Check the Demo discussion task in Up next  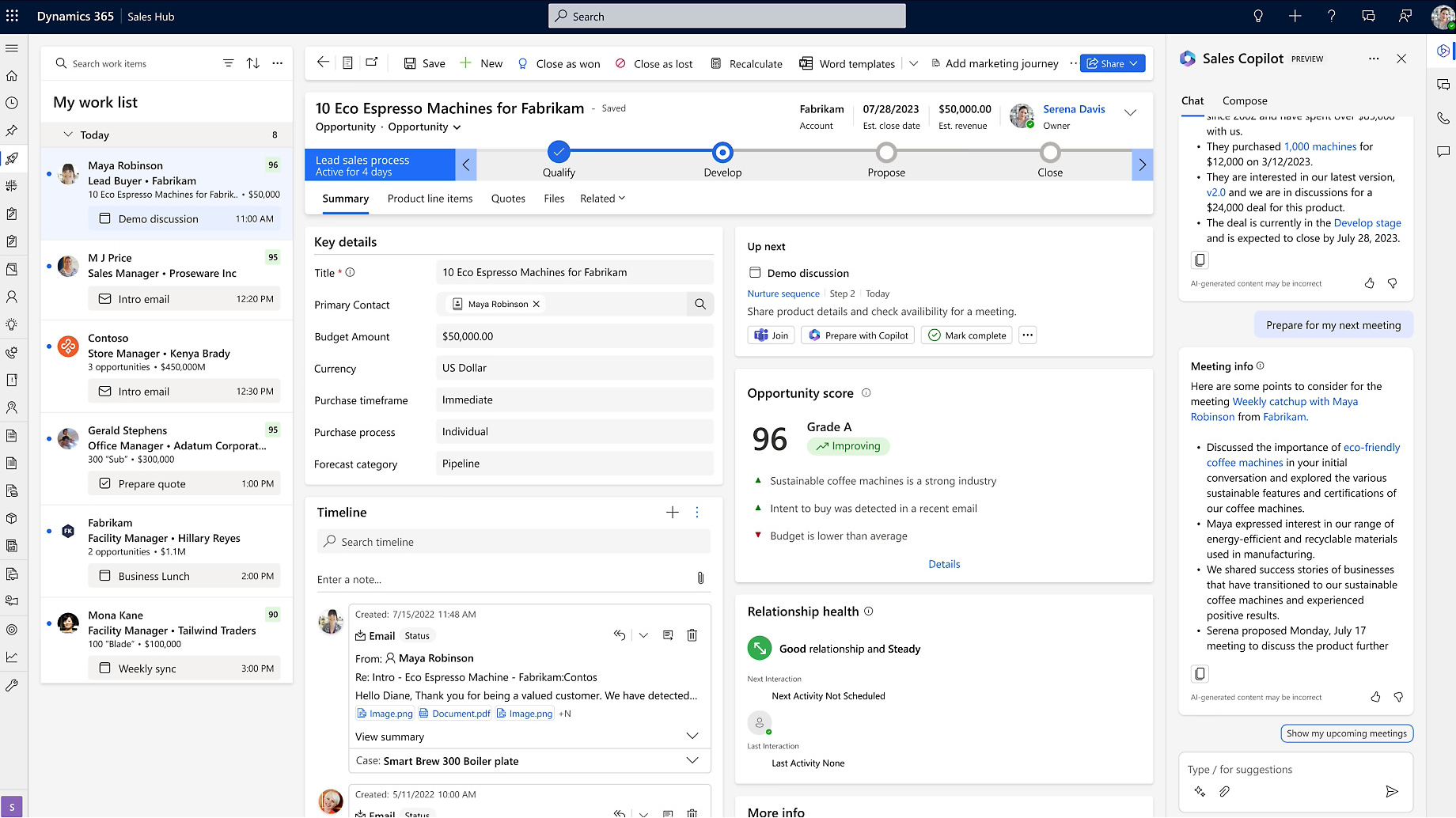coord(755,272)
